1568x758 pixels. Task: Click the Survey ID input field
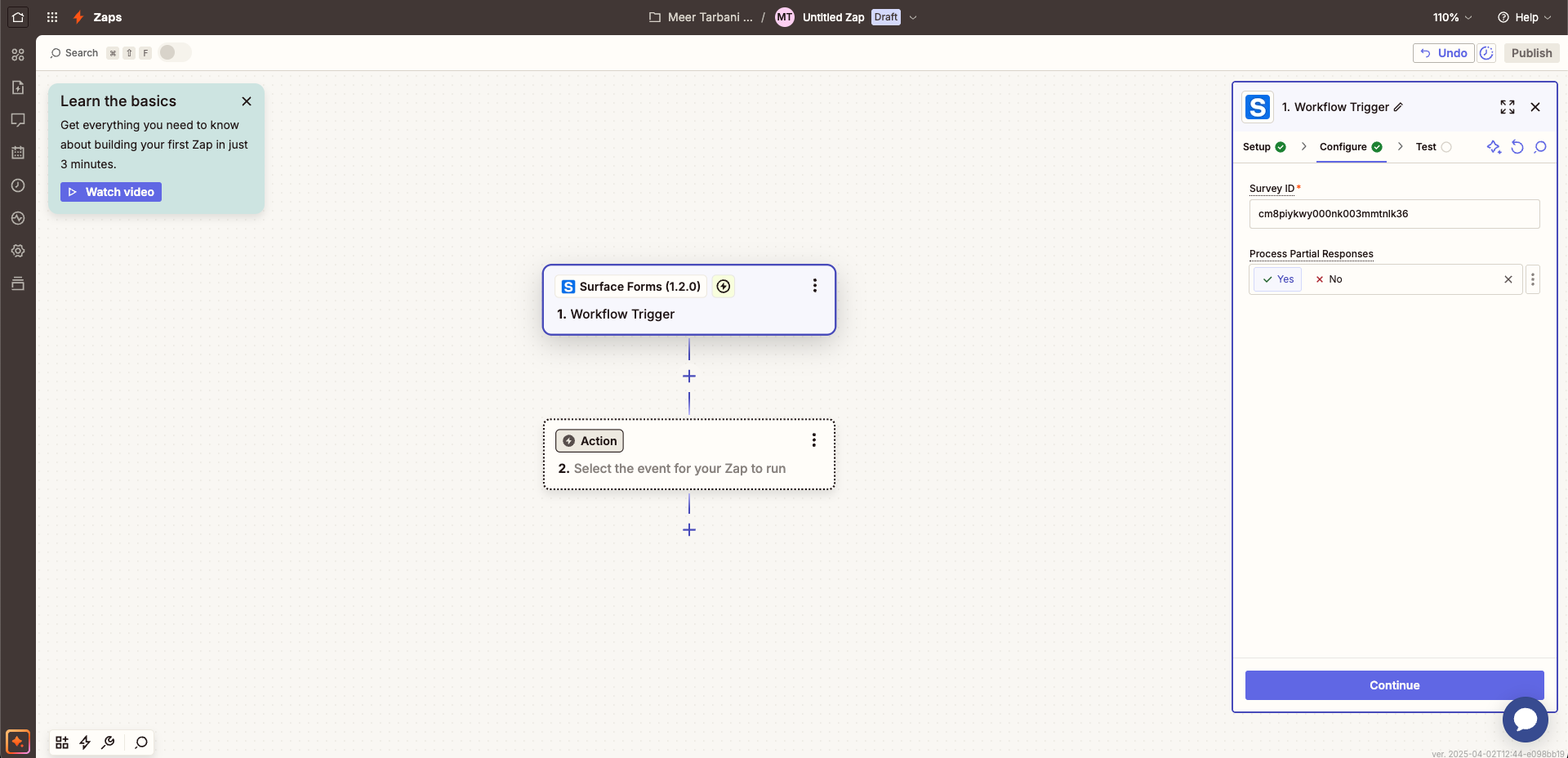click(x=1394, y=214)
